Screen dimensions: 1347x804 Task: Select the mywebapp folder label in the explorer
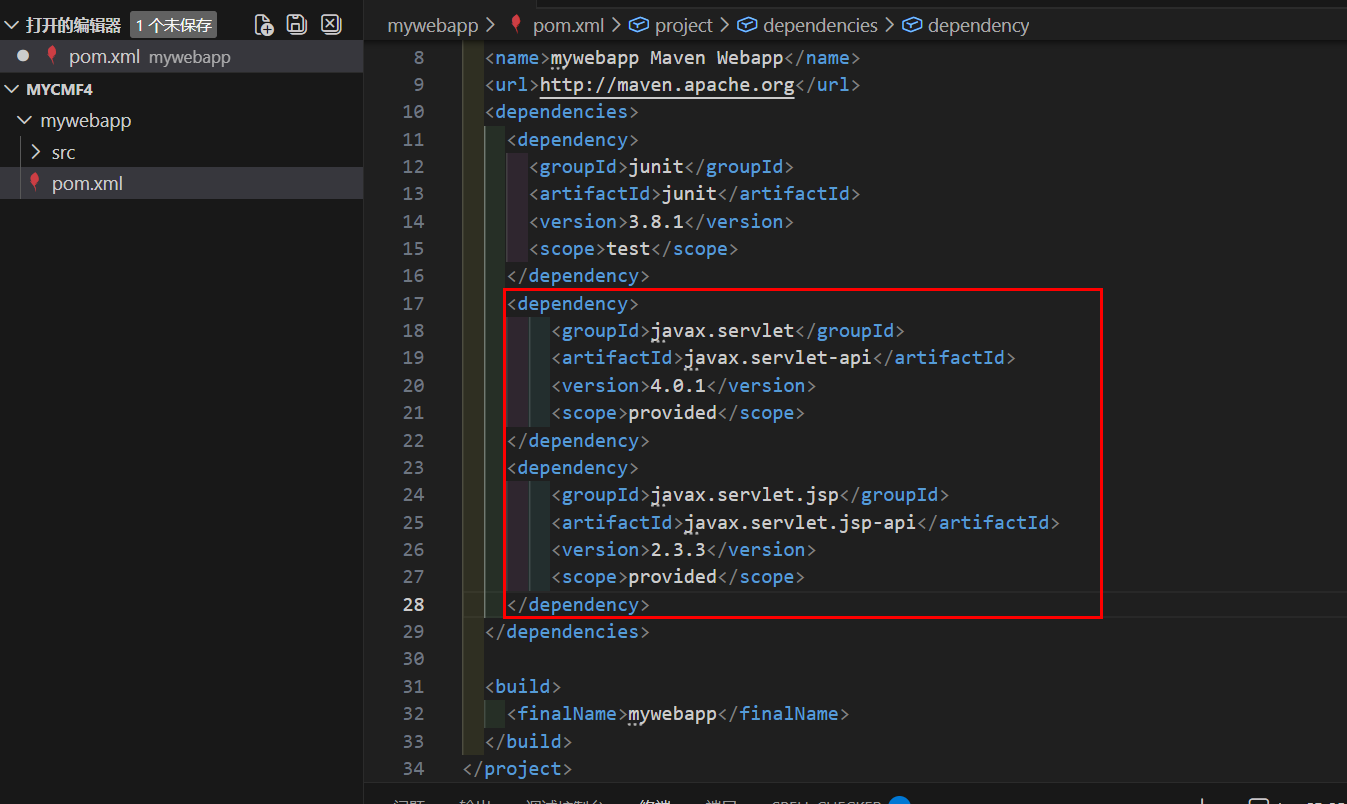86,121
